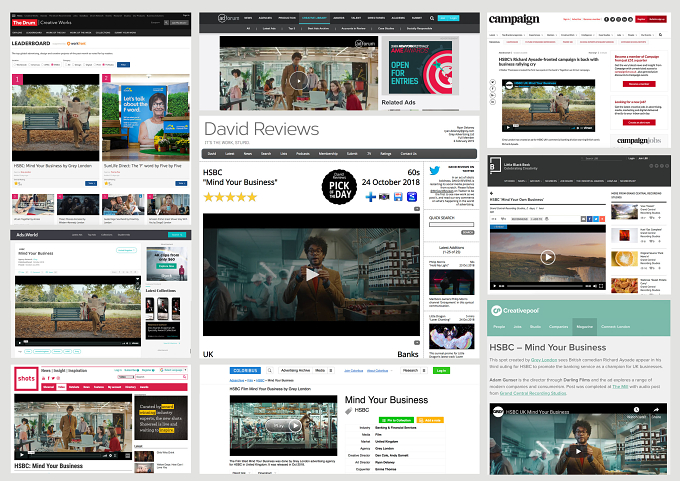Play the adforum HSBC video
The width and height of the screenshot is (680, 481).
(298, 80)
